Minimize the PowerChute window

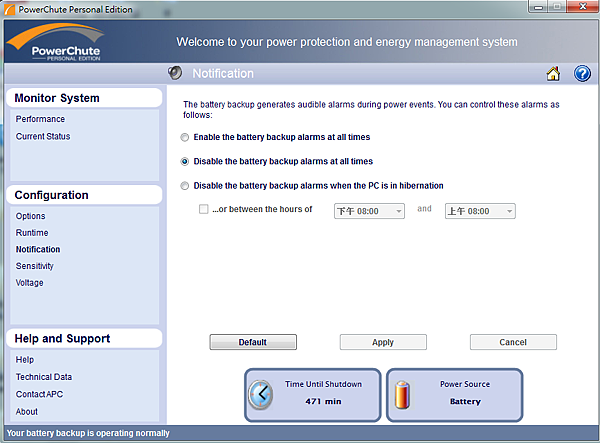coord(538,7)
